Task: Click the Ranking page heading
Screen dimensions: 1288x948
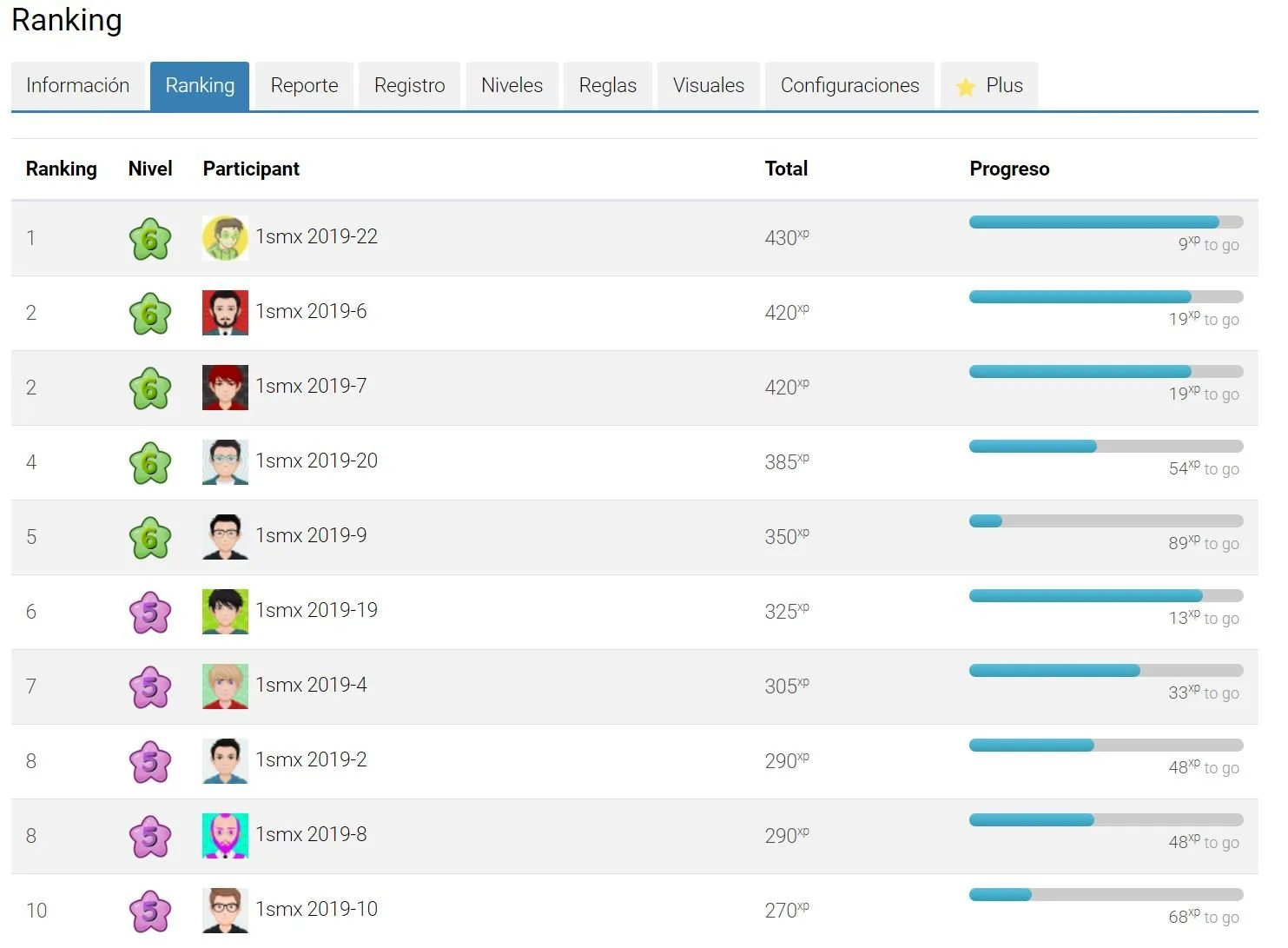Action: pyautogui.click(x=67, y=20)
